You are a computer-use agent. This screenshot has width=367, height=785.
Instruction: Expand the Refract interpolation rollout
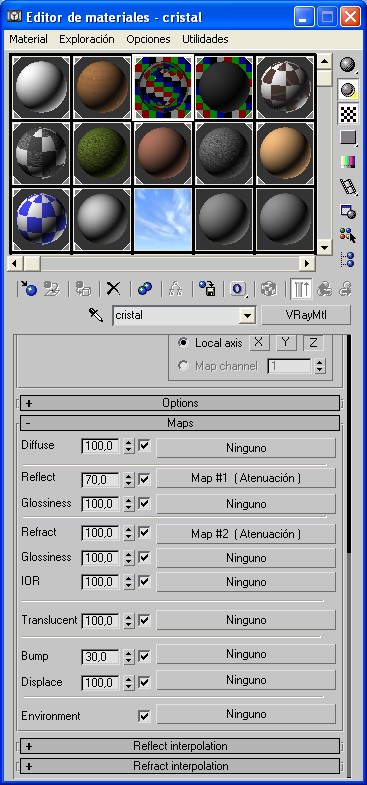point(180,766)
